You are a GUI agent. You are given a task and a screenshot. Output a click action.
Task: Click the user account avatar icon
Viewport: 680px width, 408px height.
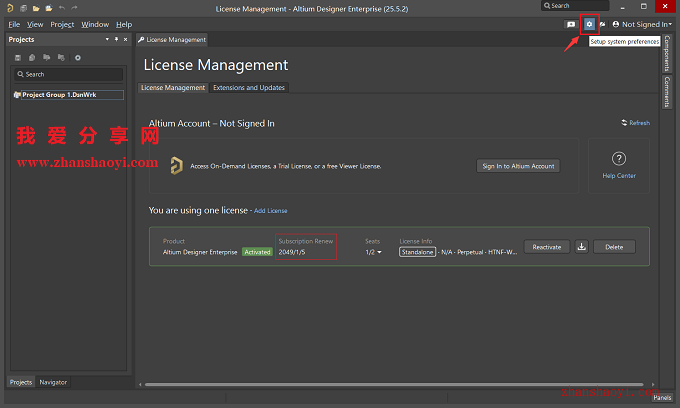tap(616, 24)
